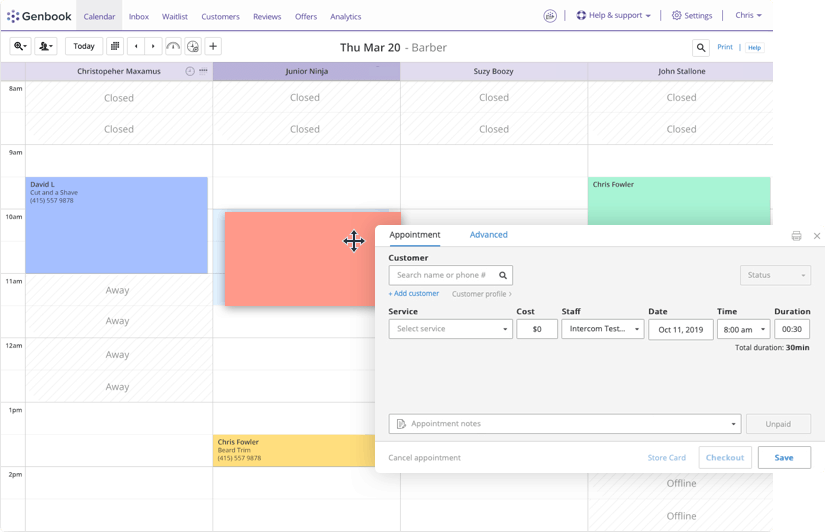Image resolution: width=825 pixels, height=532 pixels.
Task: Open Chris Fowler Beard Trim appointment
Action: point(294,450)
